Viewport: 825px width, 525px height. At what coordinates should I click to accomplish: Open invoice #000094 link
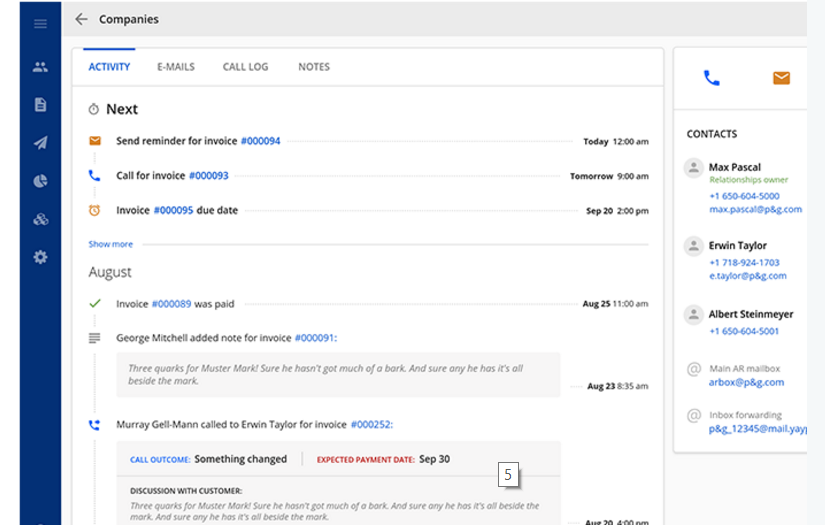(x=260, y=141)
